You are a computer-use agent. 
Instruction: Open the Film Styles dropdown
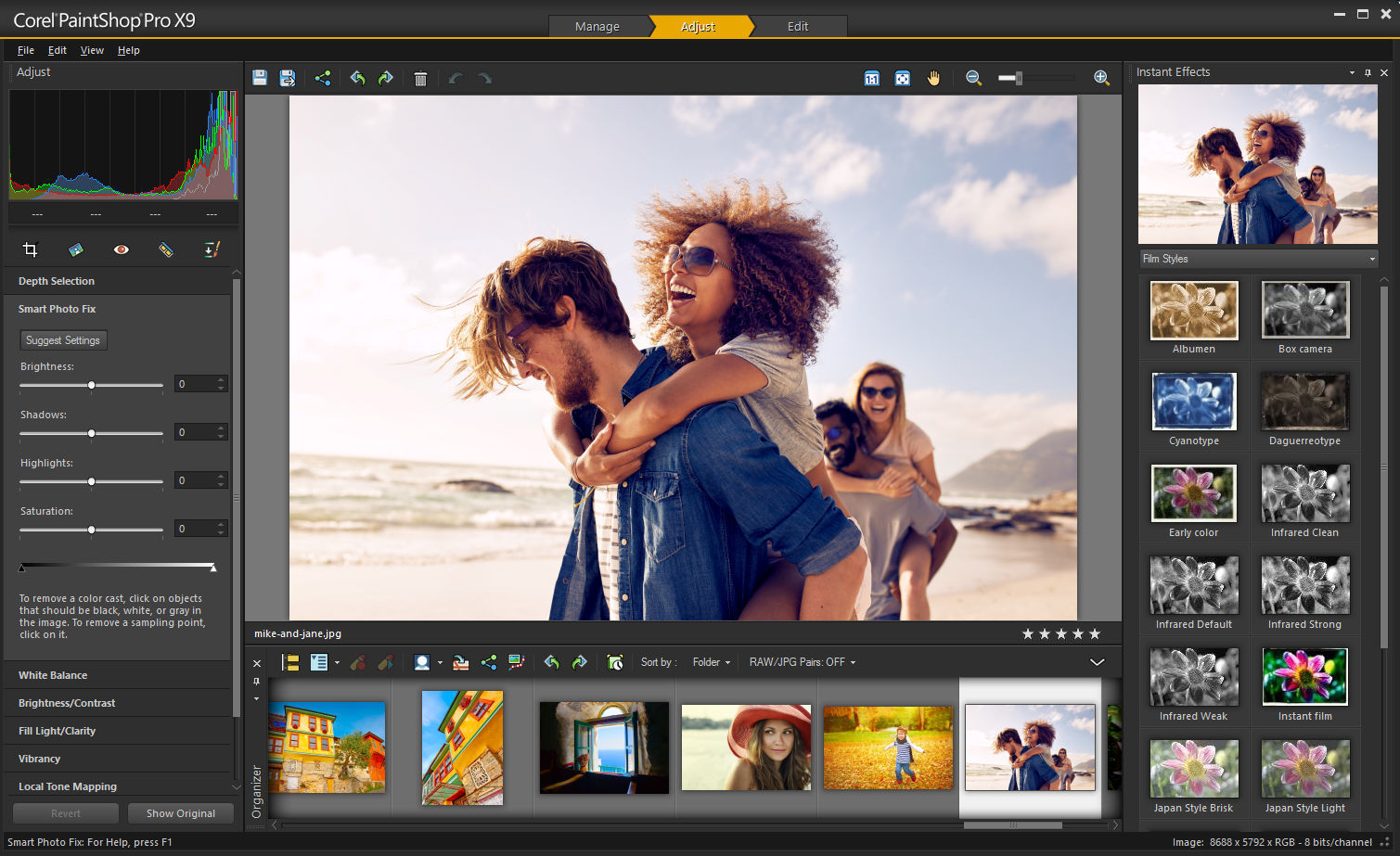(1258, 259)
